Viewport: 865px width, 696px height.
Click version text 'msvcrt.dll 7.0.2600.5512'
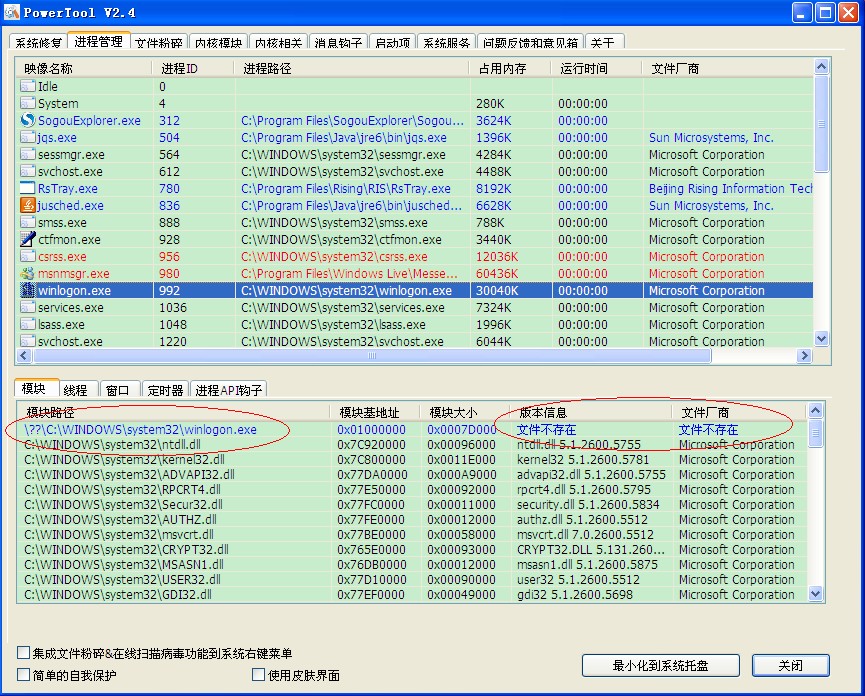pyautogui.click(x=585, y=534)
